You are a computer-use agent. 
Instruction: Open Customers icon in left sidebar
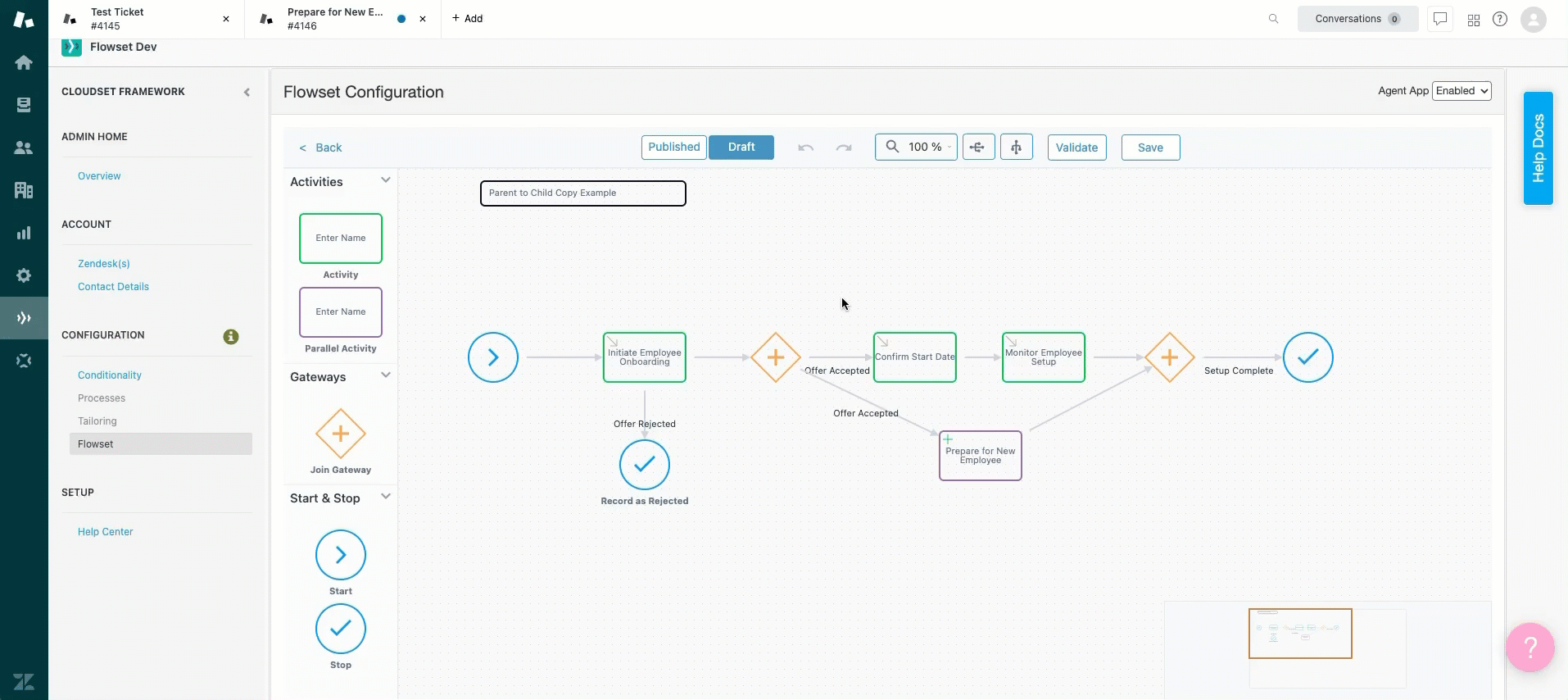24,148
